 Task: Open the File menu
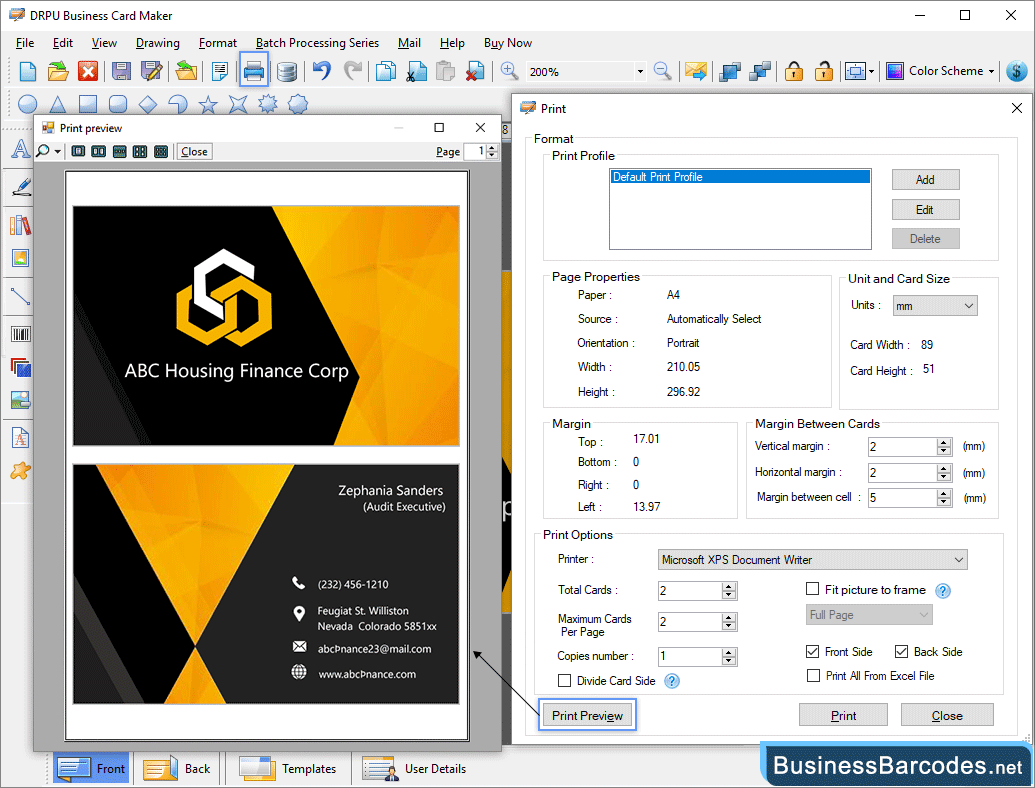(25, 43)
